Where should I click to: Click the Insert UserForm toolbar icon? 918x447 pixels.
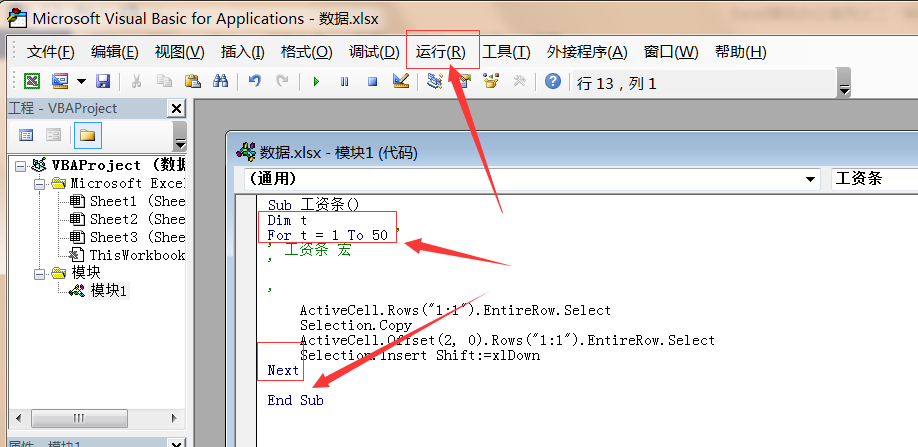tap(60, 81)
